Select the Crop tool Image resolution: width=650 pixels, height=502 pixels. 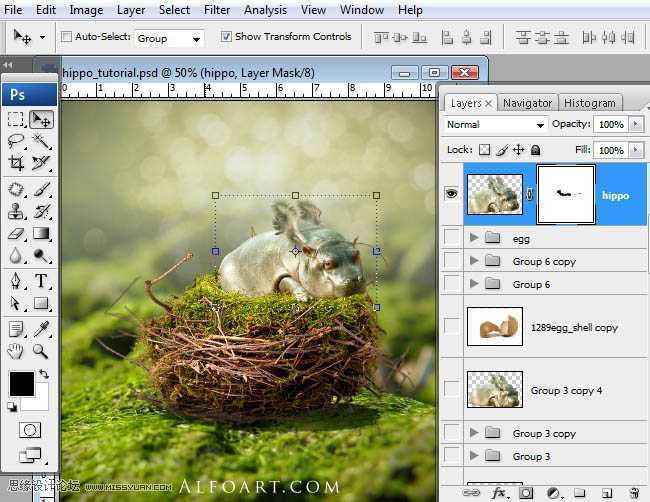pos(16,163)
